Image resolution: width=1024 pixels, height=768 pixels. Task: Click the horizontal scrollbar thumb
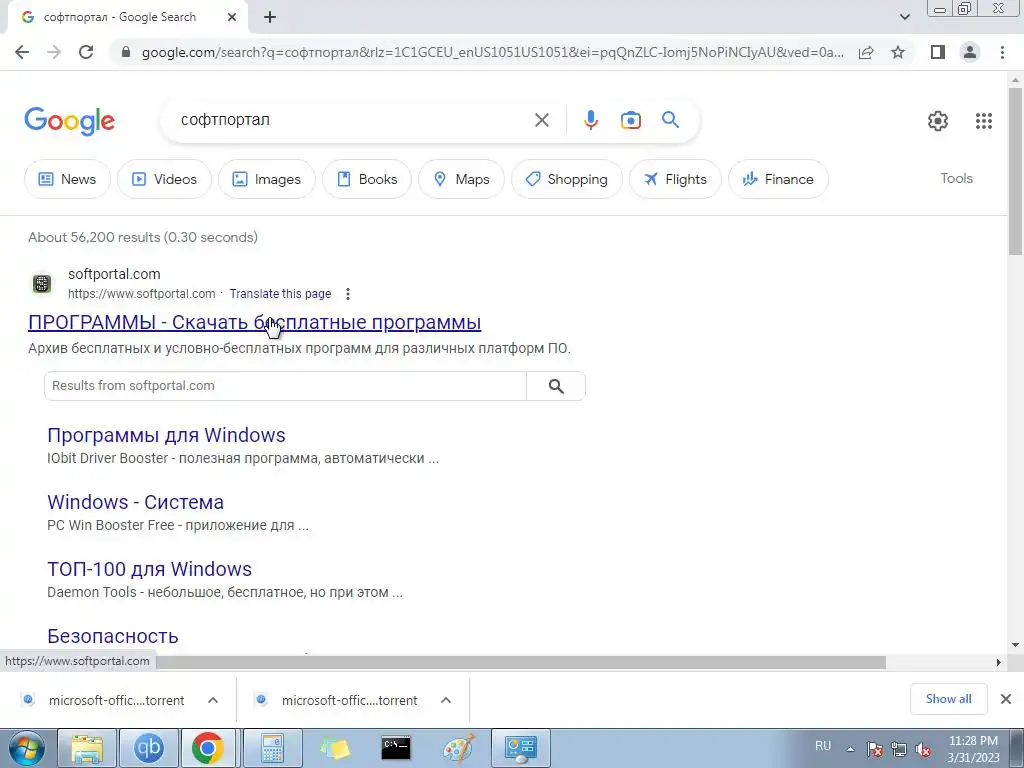pyautogui.click(x=521, y=662)
